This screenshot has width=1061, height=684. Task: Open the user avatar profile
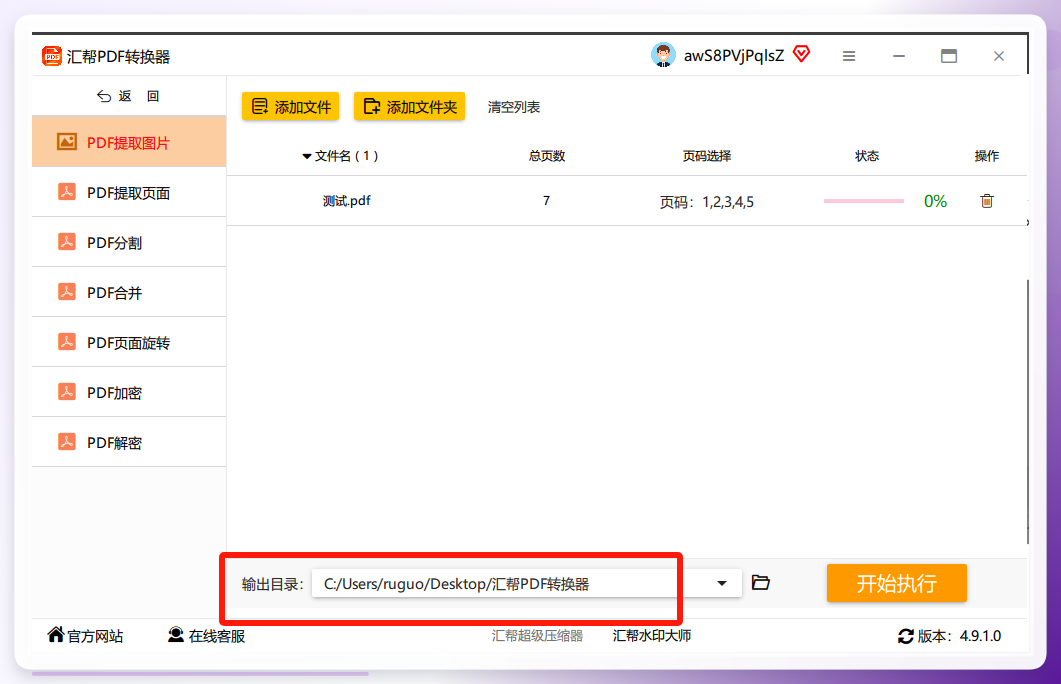pyautogui.click(x=663, y=55)
